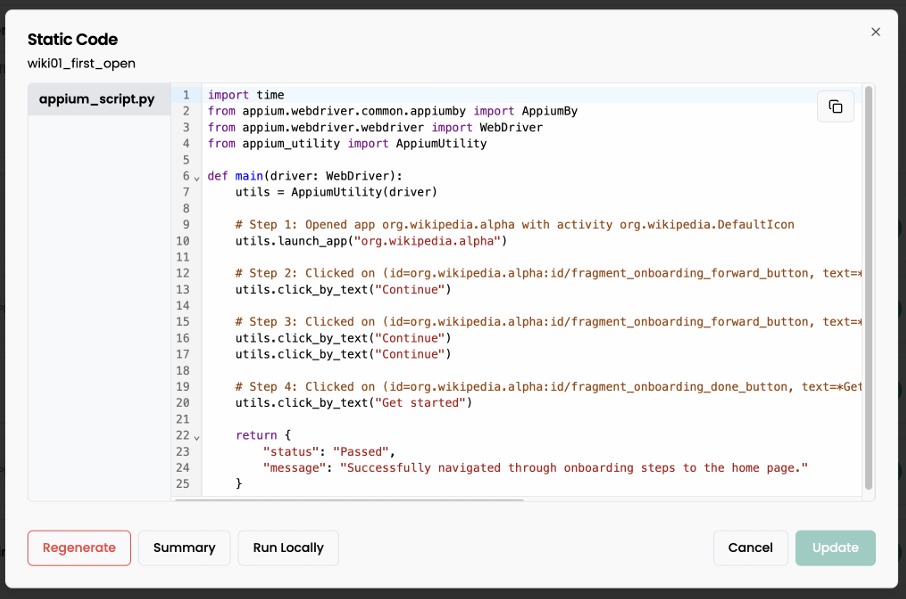The height and width of the screenshot is (599, 906).
Task: Click the Cancel button
Action: (x=750, y=547)
